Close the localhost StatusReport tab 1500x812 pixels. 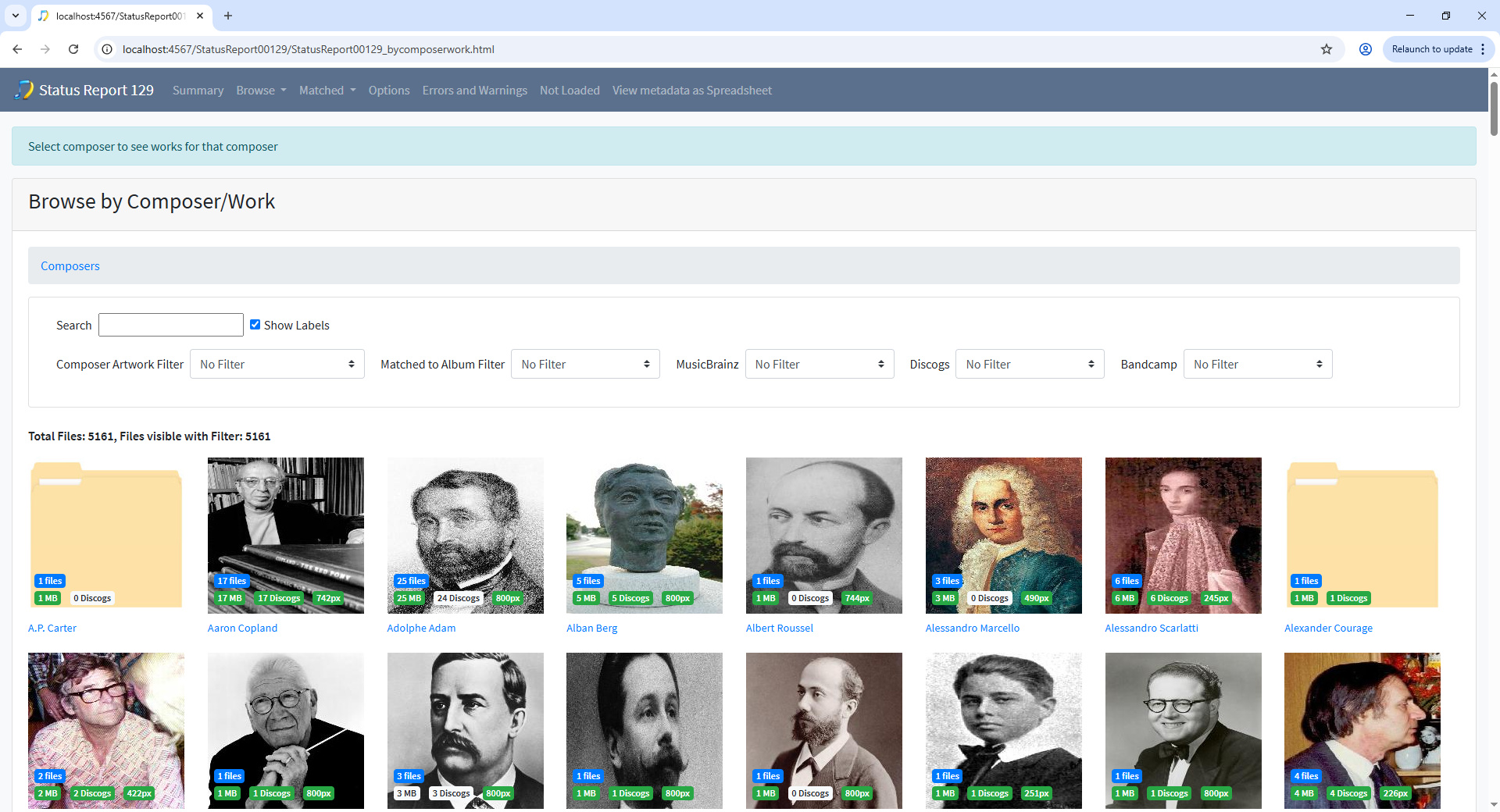tap(200, 16)
